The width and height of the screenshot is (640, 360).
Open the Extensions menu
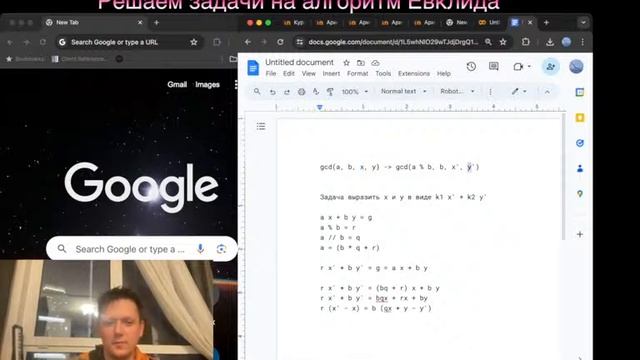click(414, 73)
